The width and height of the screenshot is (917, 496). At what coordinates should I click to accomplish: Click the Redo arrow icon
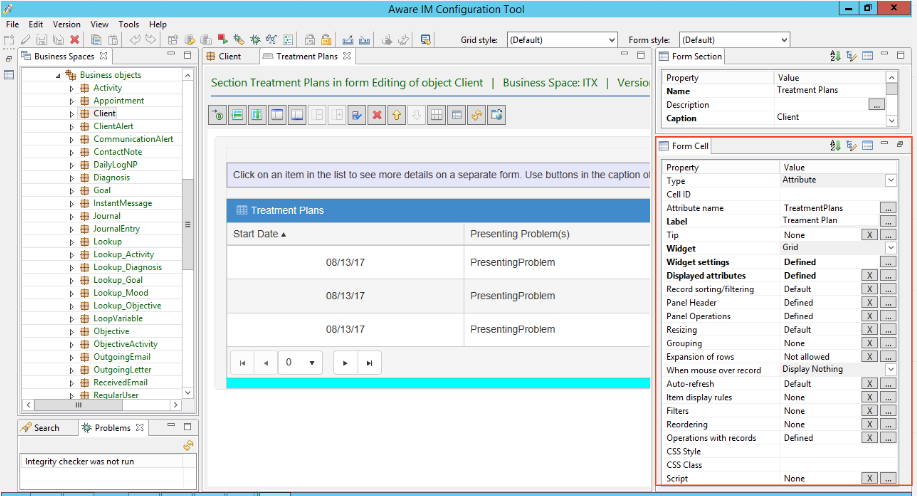(151, 40)
